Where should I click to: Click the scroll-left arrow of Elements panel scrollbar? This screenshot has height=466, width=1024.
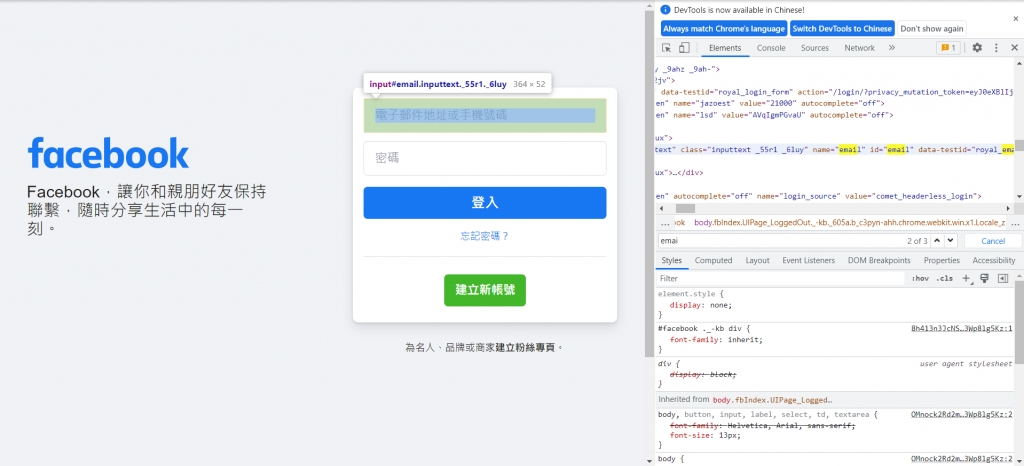click(660, 208)
